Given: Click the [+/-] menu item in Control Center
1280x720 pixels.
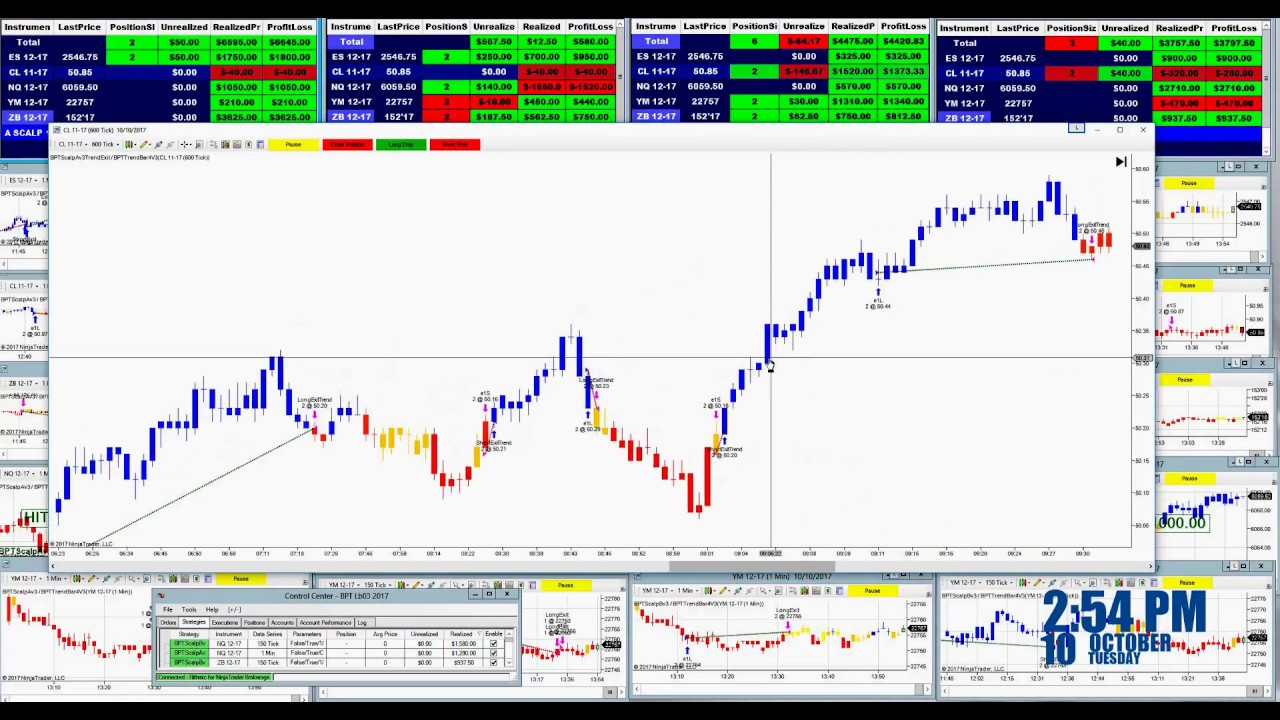Looking at the screenshot, I should pyautogui.click(x=235, y=610).
